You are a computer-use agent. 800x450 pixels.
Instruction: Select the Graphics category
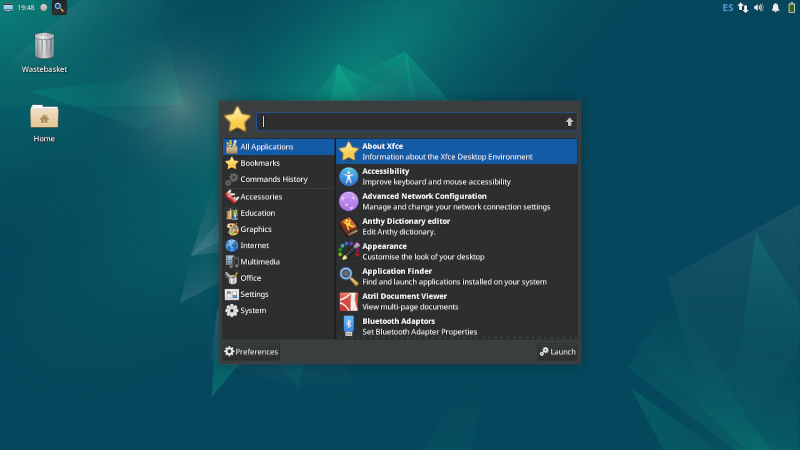pos(279,230)
